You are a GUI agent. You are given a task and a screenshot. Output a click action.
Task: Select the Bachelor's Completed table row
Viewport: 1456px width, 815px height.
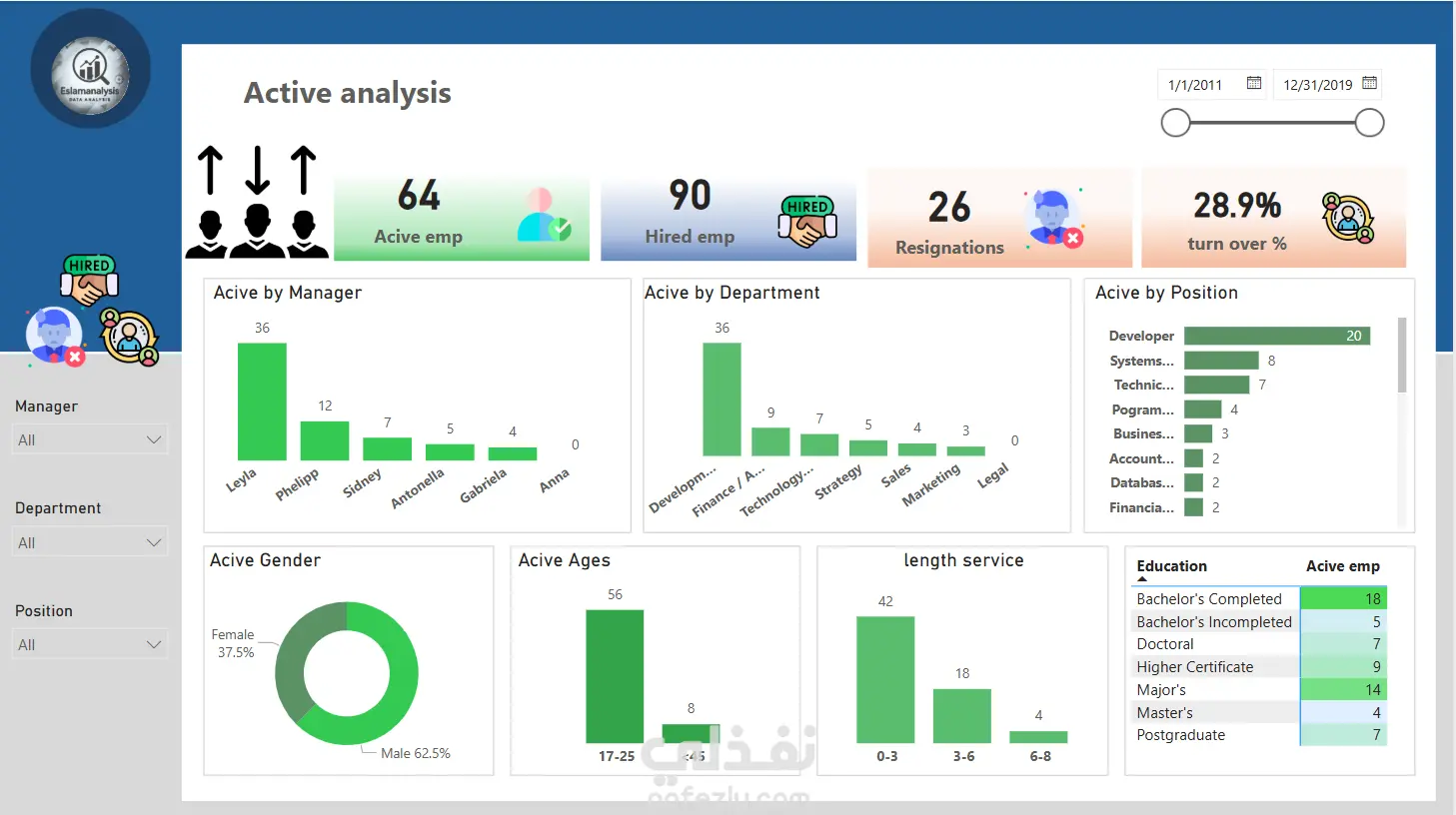pos(1260,598)
